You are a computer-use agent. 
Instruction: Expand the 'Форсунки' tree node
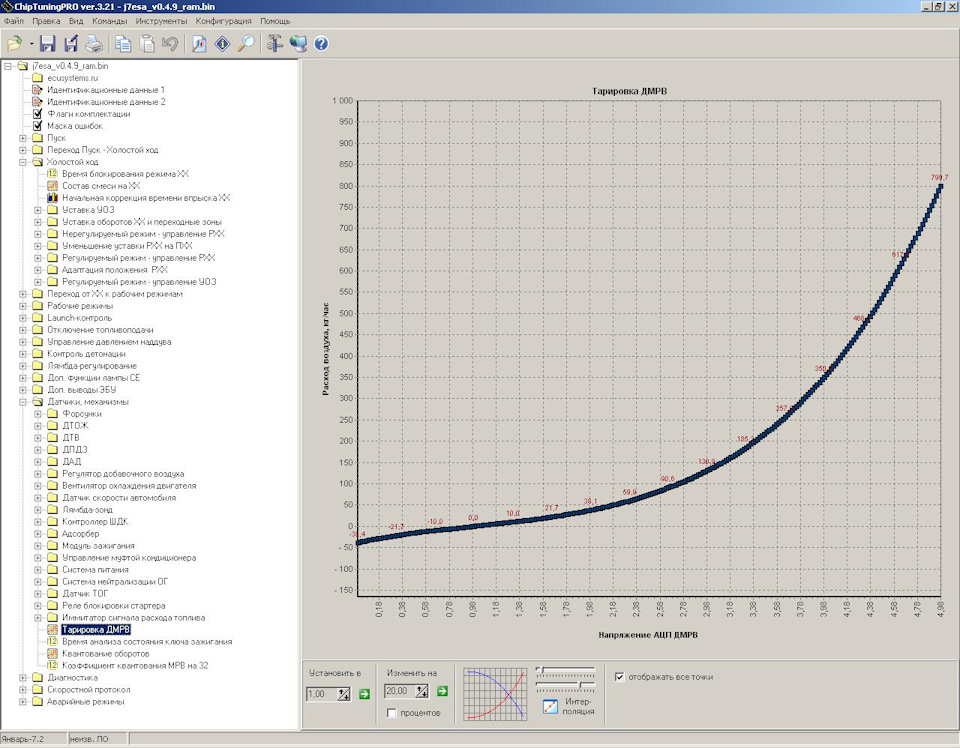38,414
